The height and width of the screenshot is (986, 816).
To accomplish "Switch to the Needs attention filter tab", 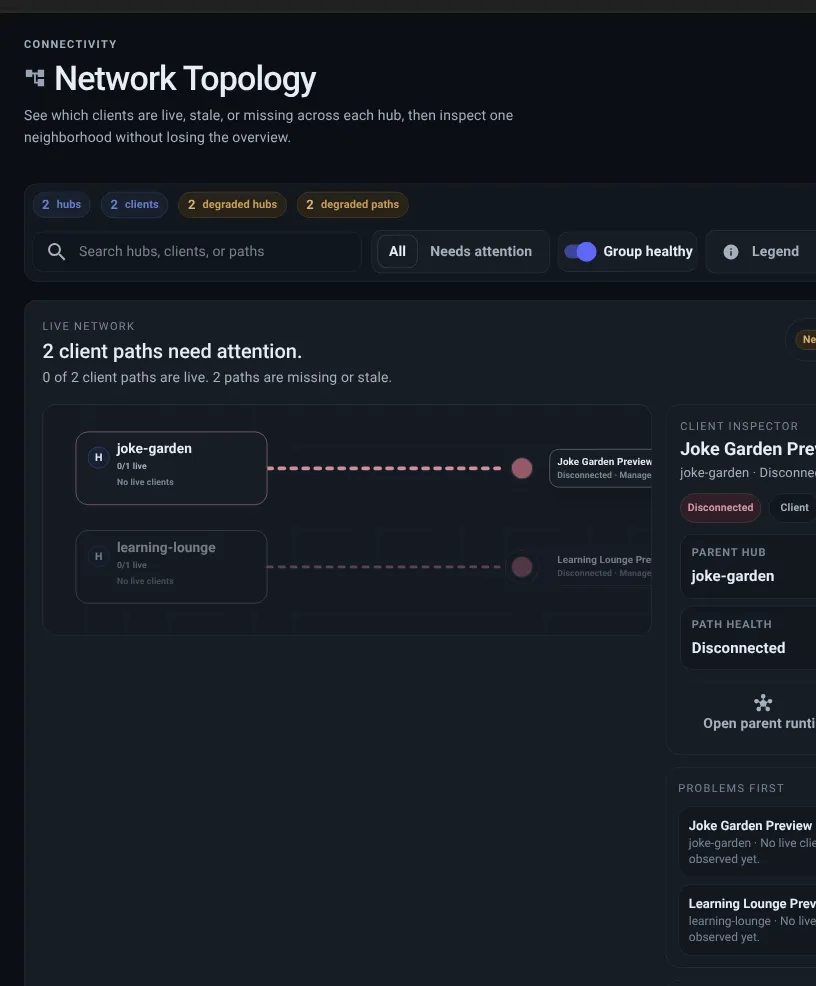I will coord(481,251).
